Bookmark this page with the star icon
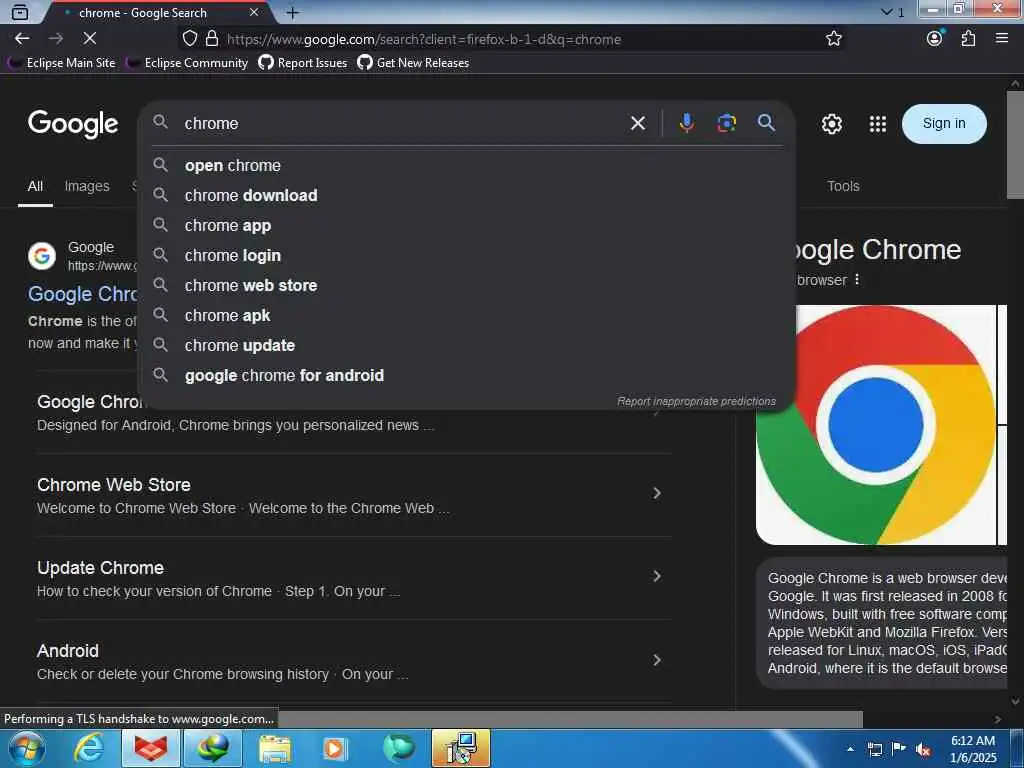1024x768 pixels. point(833,39)
